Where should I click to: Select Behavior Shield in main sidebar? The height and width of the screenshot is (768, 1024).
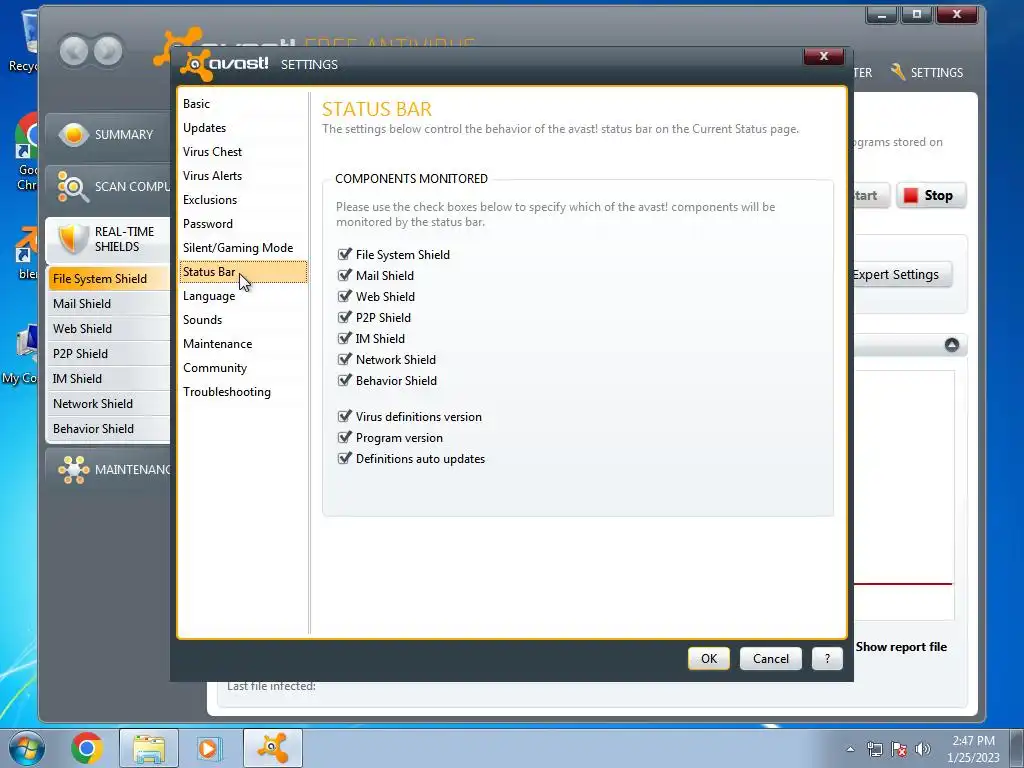pos(108,428)
